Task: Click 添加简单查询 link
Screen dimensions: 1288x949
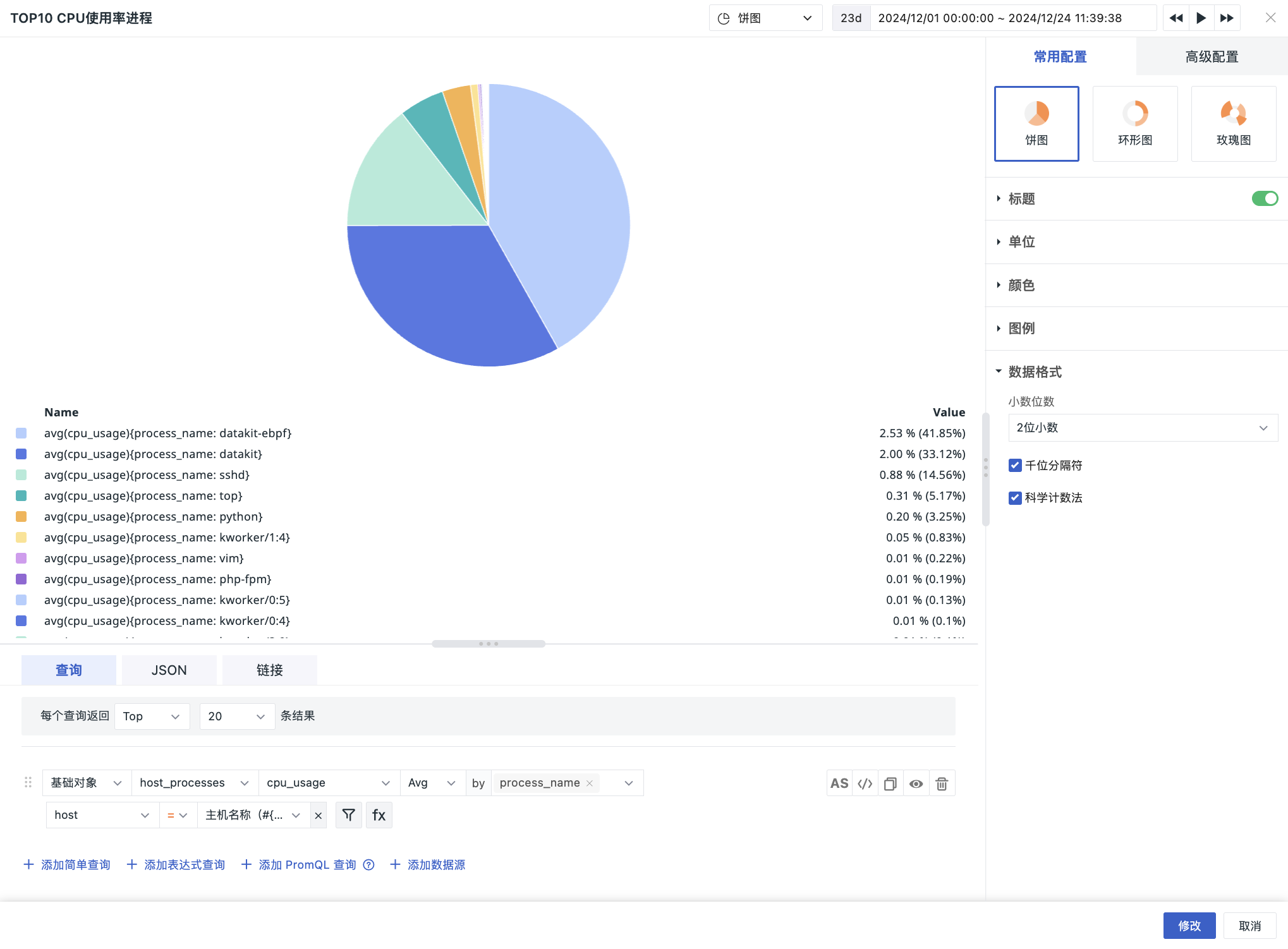Action: pos(67,865)
